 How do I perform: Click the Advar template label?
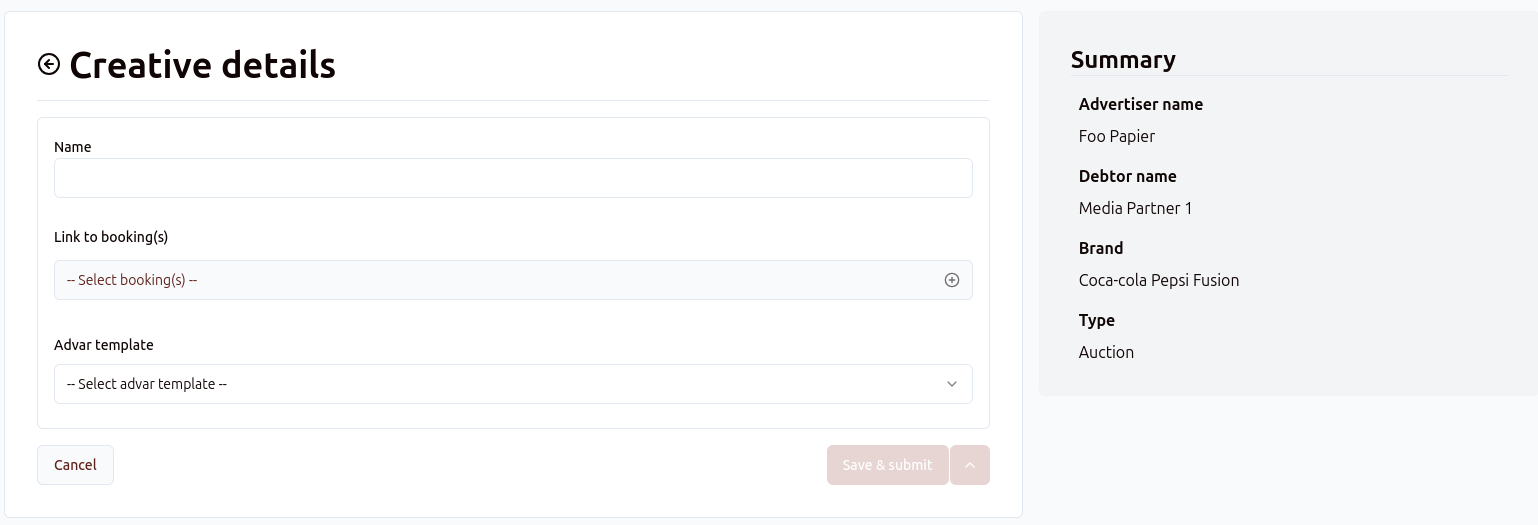[x=104, y=345]
